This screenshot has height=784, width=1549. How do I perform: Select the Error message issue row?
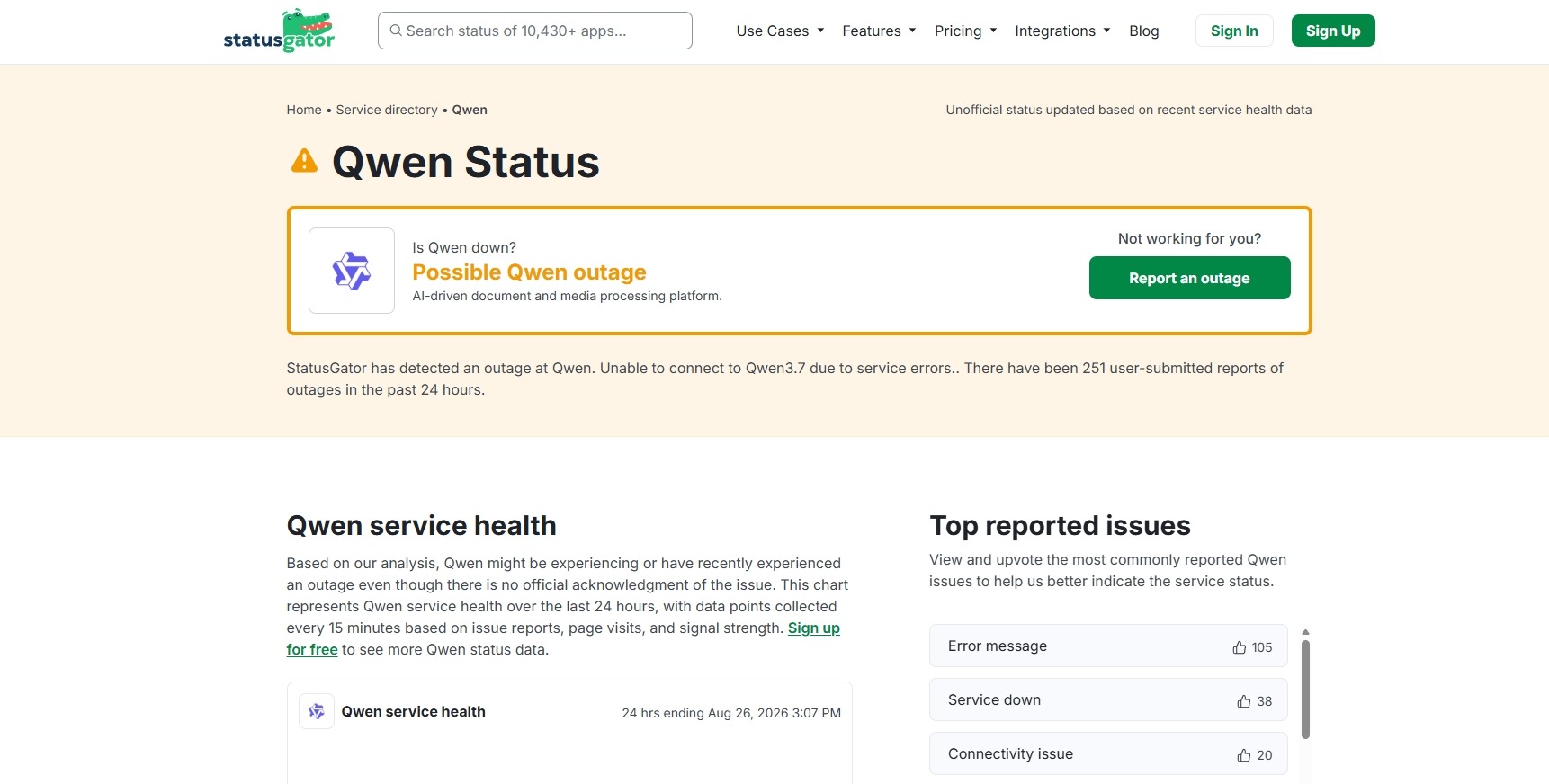[1108, 646]
